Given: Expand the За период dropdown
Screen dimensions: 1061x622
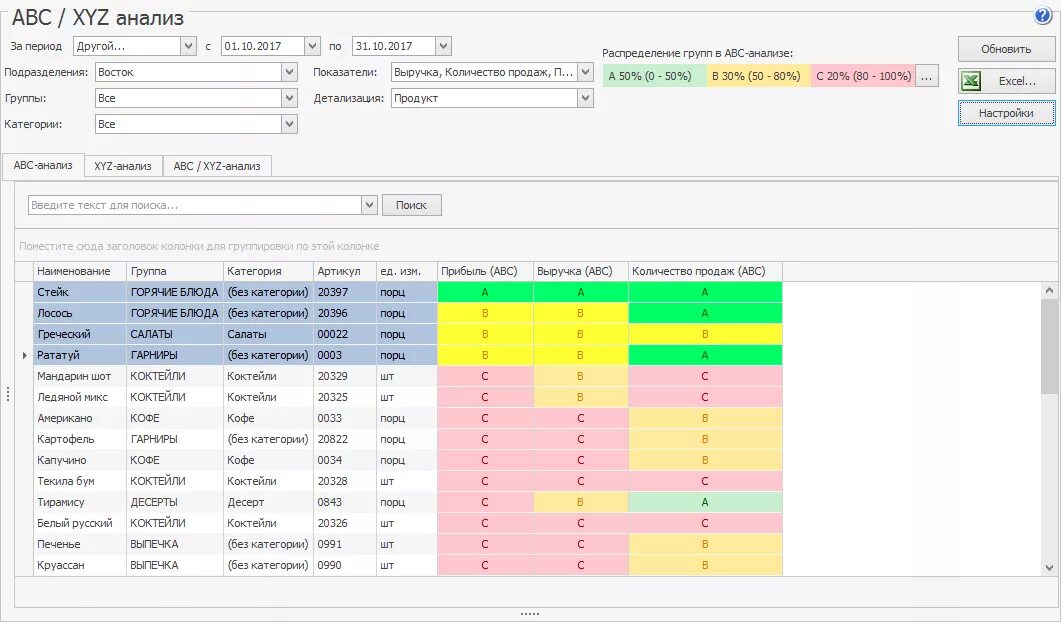Looking at the screenshot, I should (188, 46).
